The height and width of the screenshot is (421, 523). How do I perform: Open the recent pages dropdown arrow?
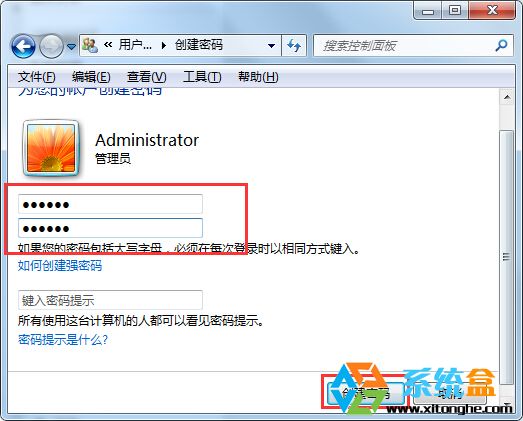tap(71, 46)
